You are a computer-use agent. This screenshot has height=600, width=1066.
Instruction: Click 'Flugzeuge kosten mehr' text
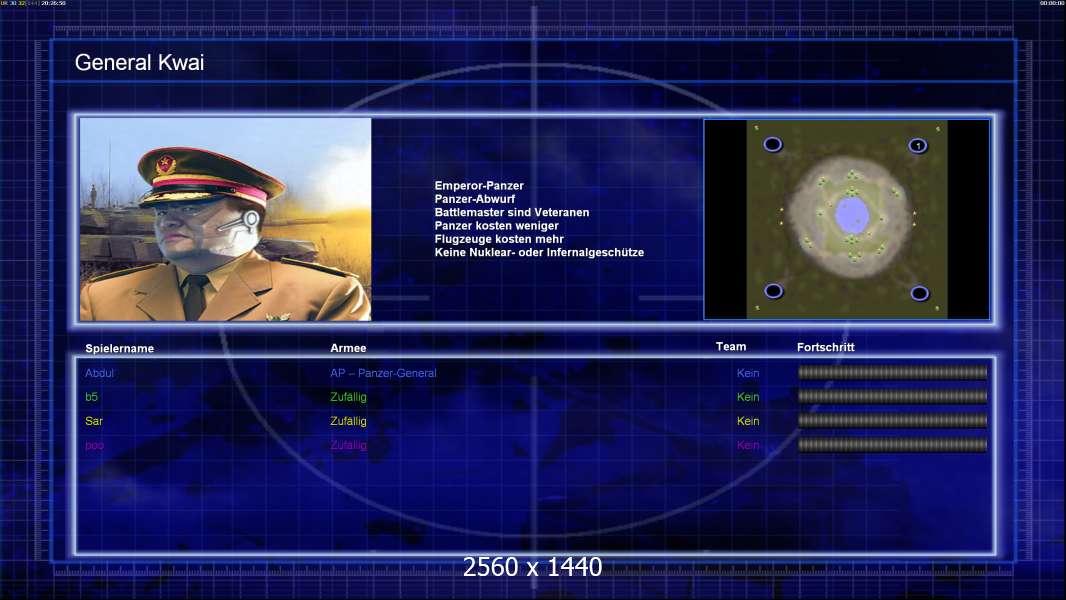499,239
